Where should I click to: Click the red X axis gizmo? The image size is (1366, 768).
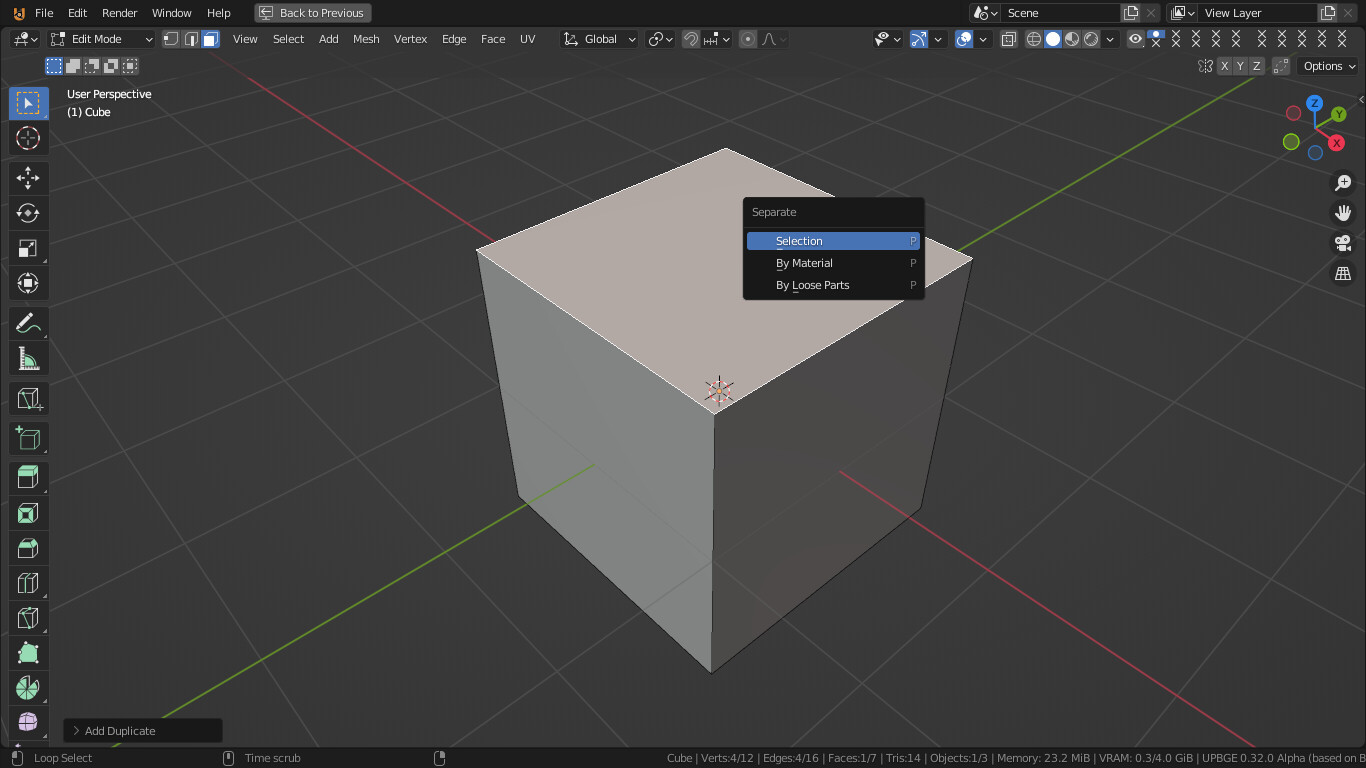tap(1336, 143)
